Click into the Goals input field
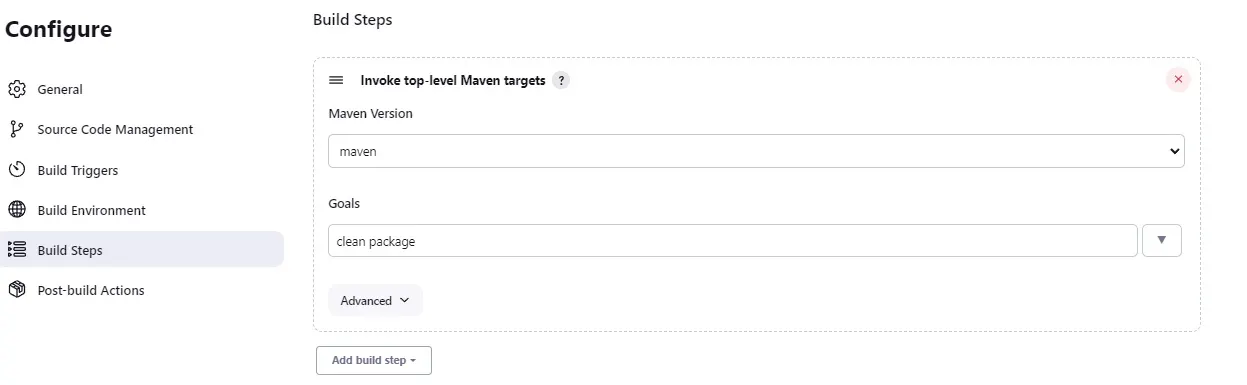This screenshot has height=385, width=1247. 733,241
